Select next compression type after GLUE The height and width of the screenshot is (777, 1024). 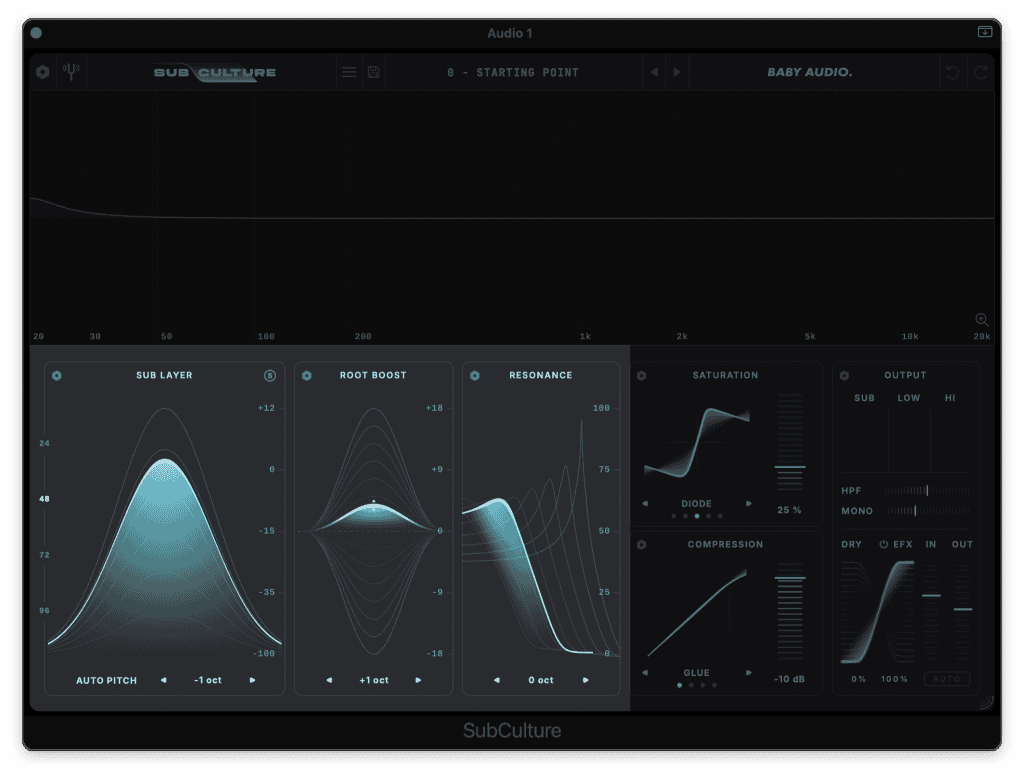coord(748,673)
